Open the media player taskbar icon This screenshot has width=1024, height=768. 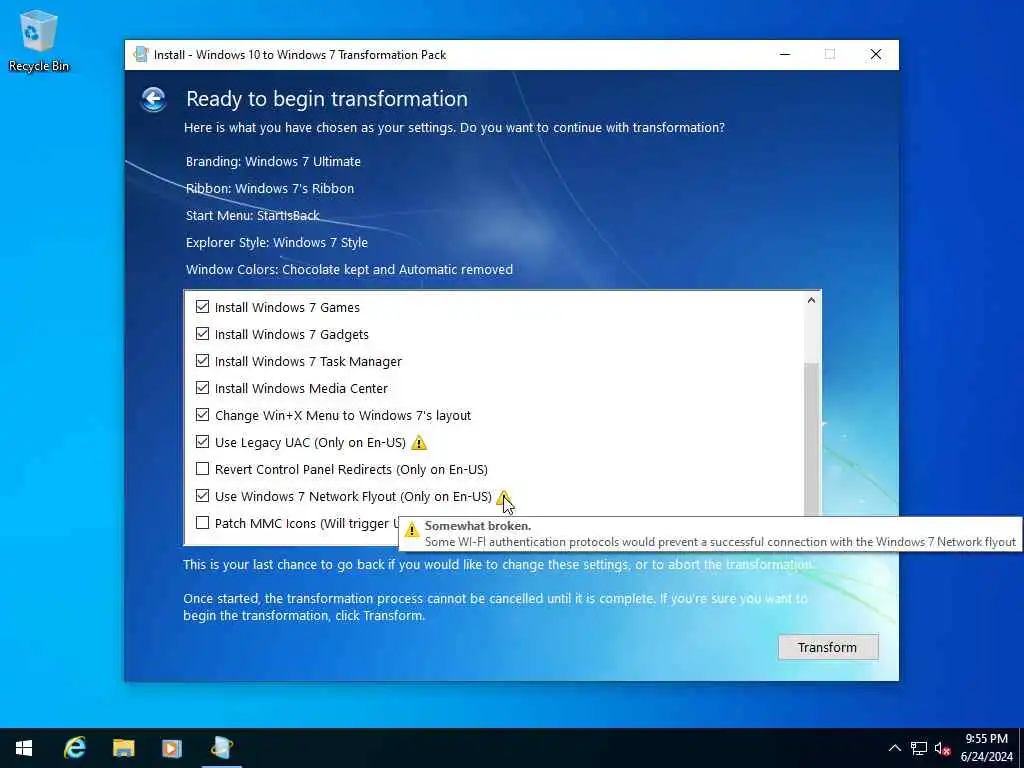click(x=172, y=748)
